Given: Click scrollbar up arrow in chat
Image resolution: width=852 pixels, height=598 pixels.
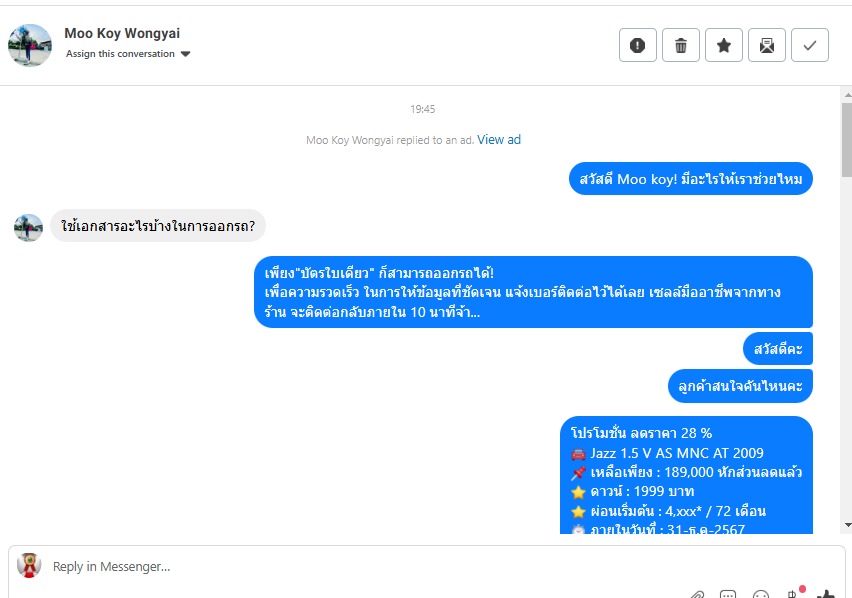Looking at the screenshot, I should point(847,95).
